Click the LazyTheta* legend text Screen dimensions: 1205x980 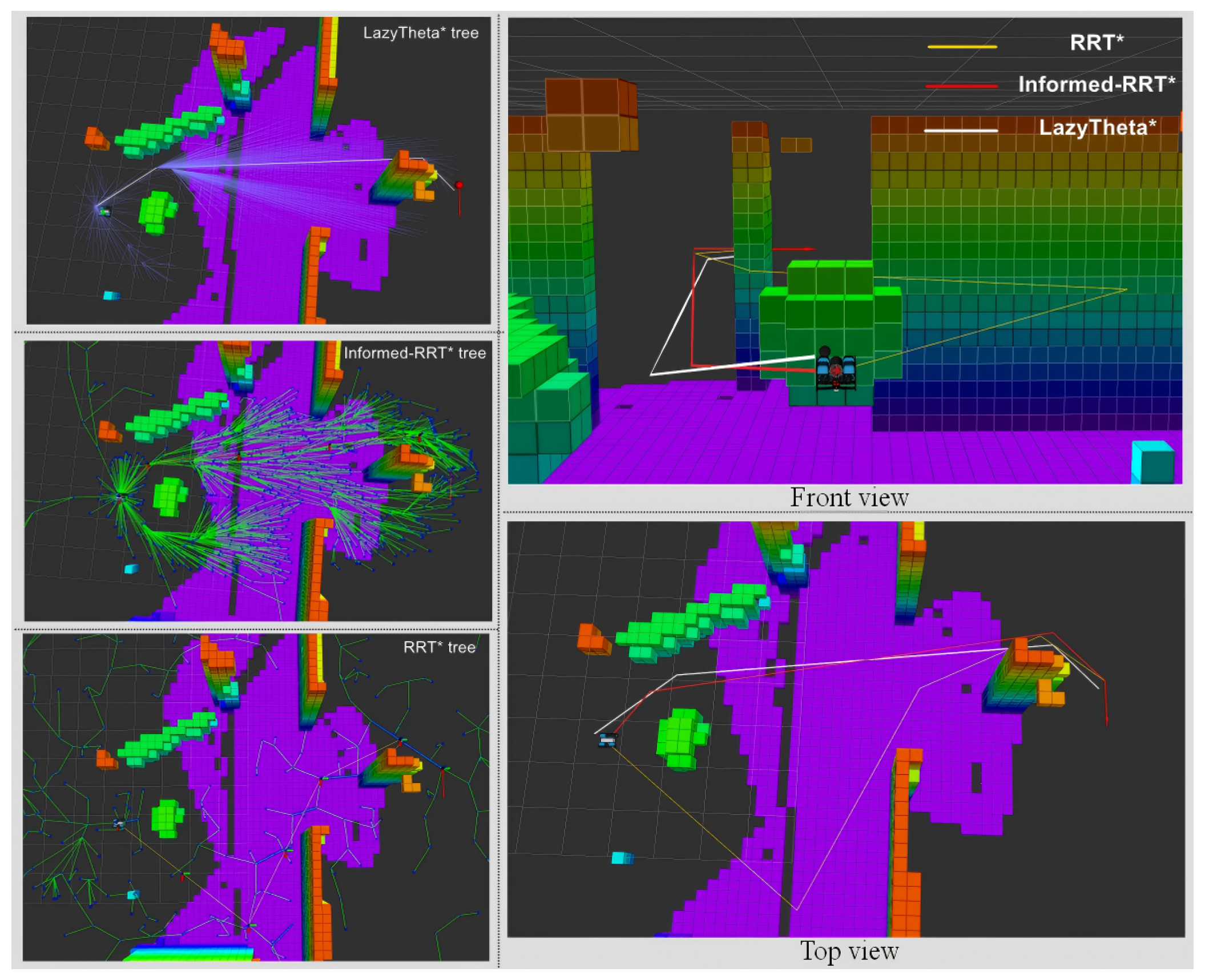tap(1097, 127)
